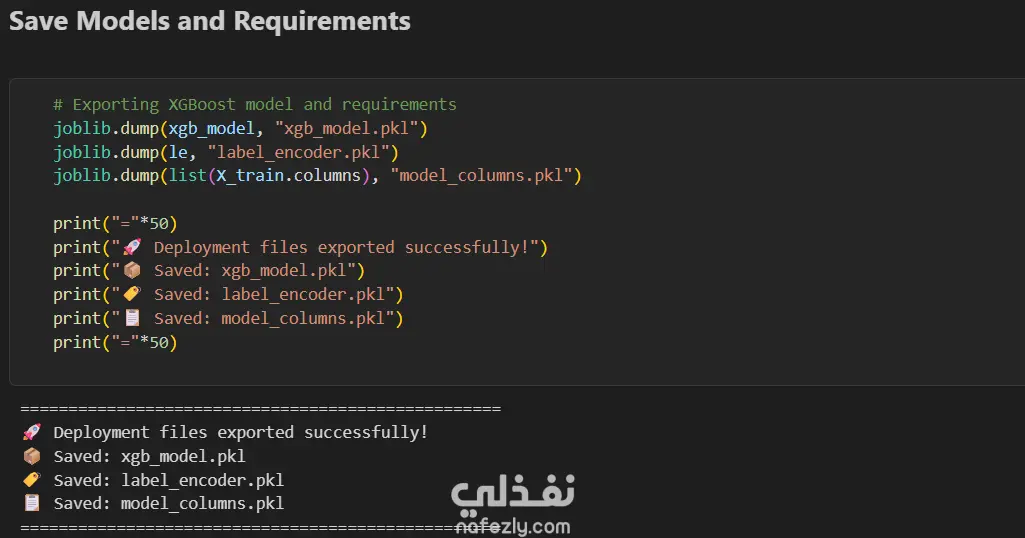Click the print line "Saved: label_encoder.pkl" in code
Image resolution: width=1025 pixels, height=538 pixels.
[x=228, y=295]
